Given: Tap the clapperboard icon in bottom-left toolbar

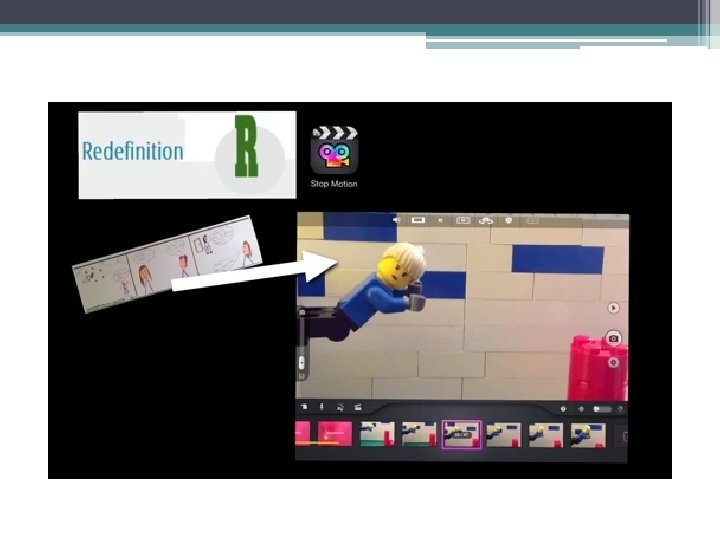Looking at the screenshot, I should tap(358, 407).
